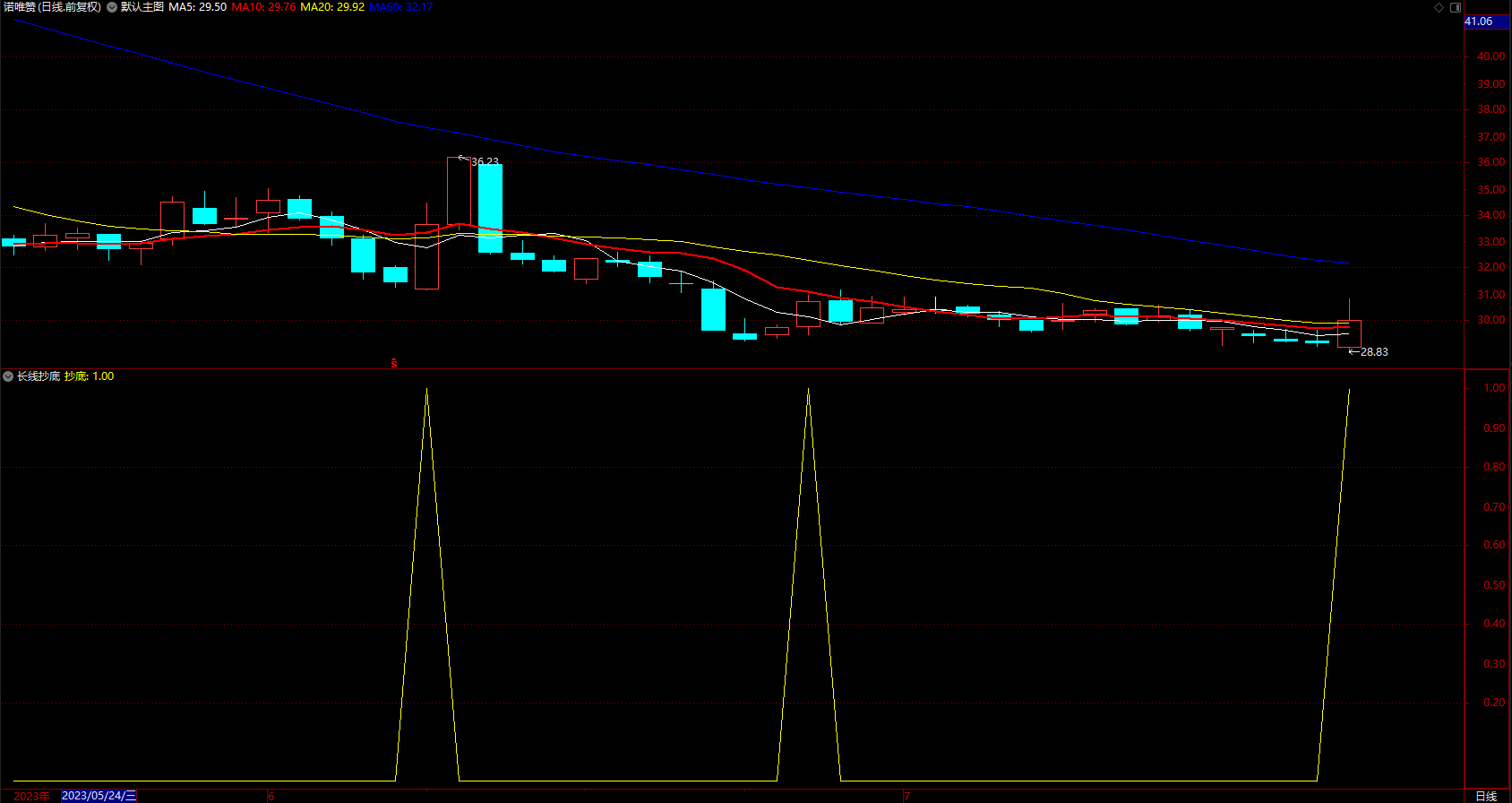The height and width of the screenshot is (803, 1512).
Task: Click the month 7 marker on time axis
Action: coord(906,796)
